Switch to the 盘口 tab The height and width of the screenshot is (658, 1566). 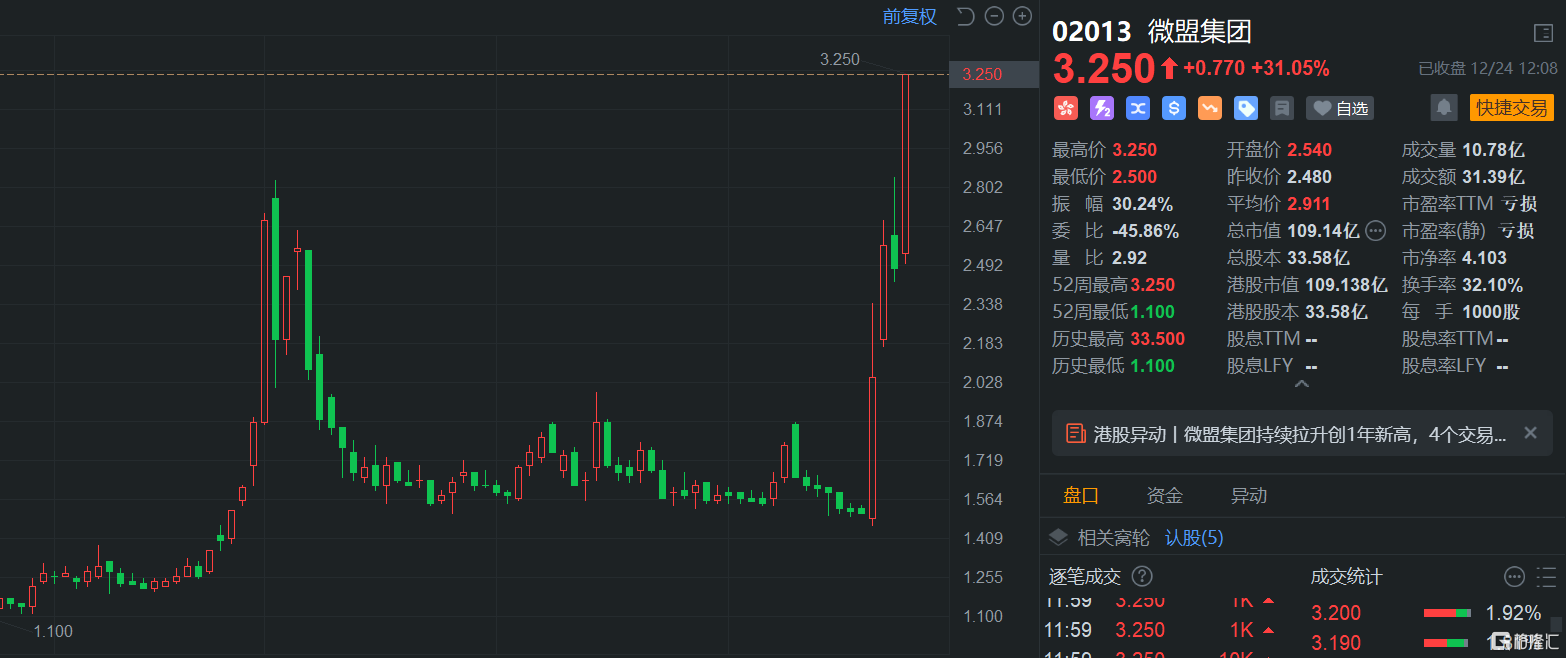pyautogui.click(x=1081, y=495)
